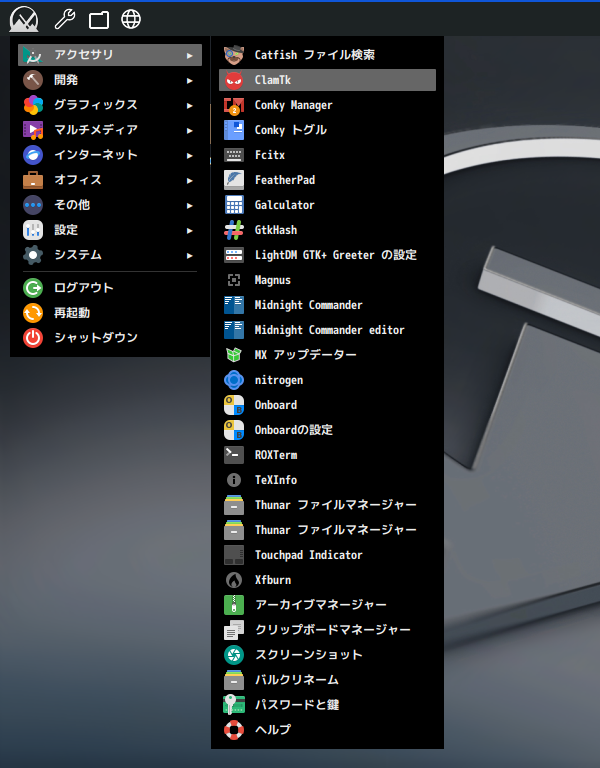
Task: Expand the アクセサリ submenu arrow
Action: click(190, 55)
